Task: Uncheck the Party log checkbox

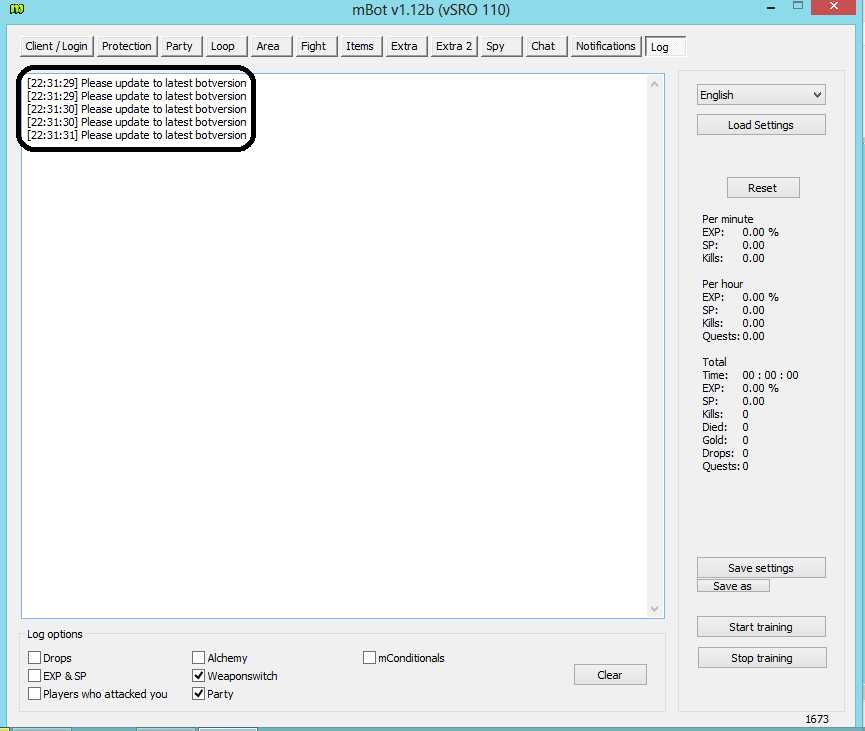Action: (199, 693)
